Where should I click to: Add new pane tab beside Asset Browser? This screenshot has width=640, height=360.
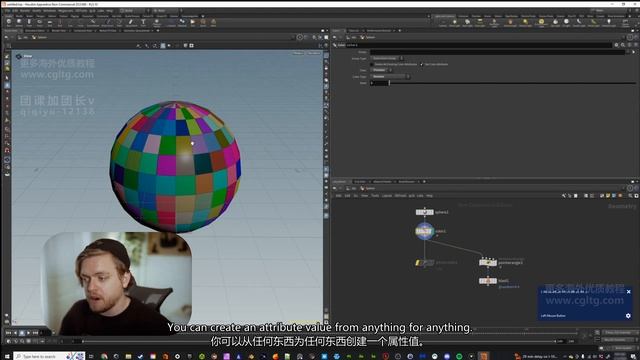424,182
